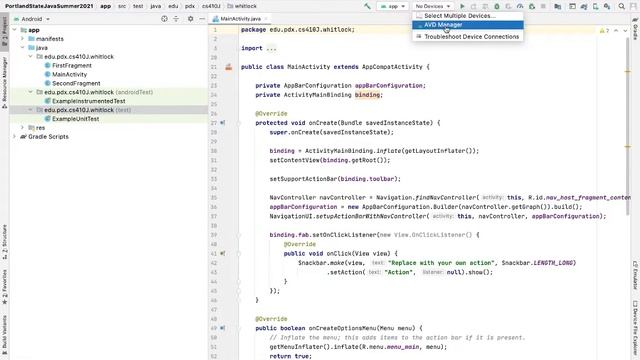
Task: Click the cs410J breadcrumb
Action: click(211, 6)
